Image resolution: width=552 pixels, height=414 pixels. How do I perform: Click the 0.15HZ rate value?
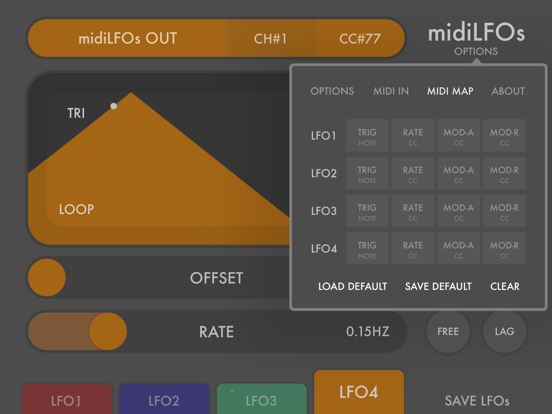[368, 331]
